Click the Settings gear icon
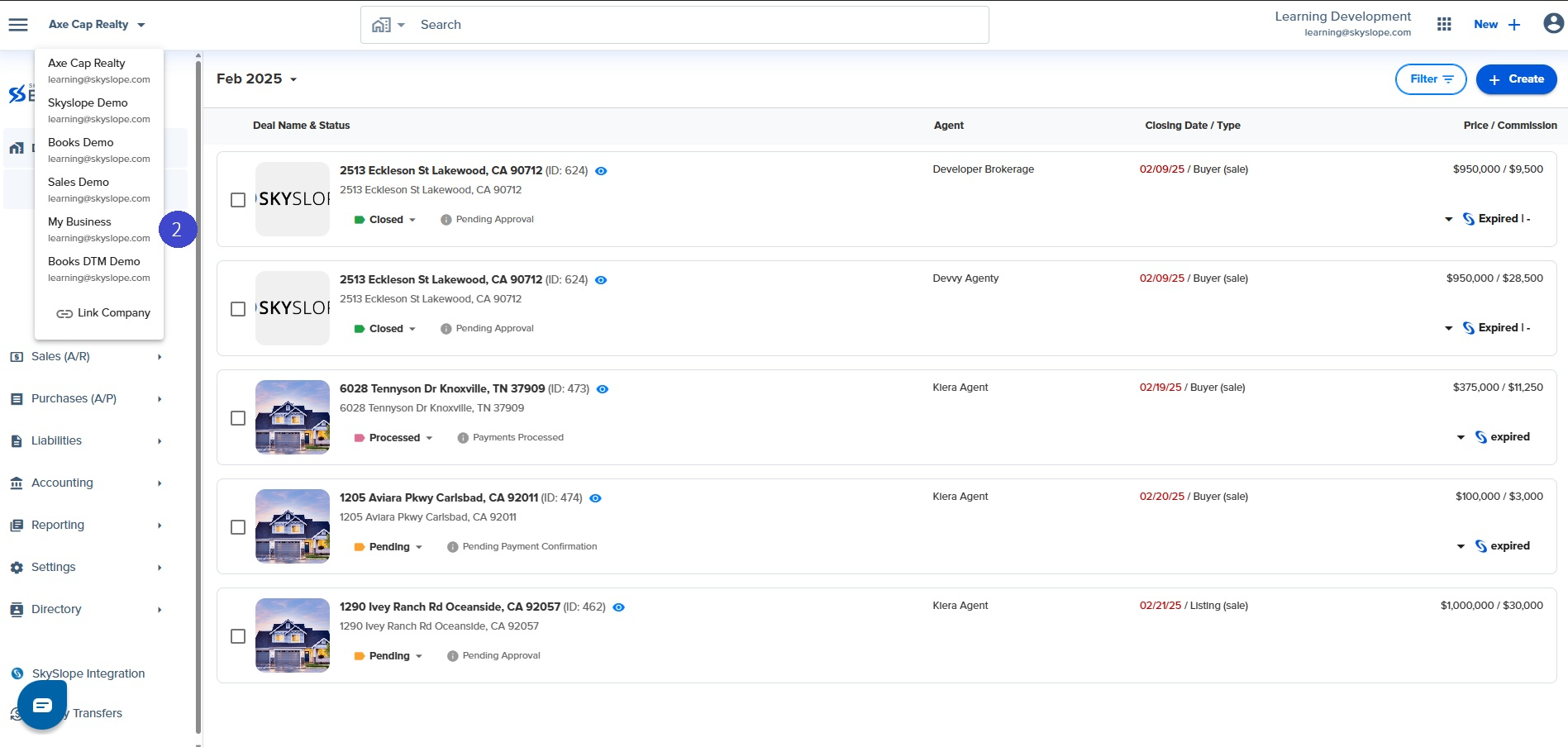Screen dimensions: 1568x747 (x=17, y=568)
